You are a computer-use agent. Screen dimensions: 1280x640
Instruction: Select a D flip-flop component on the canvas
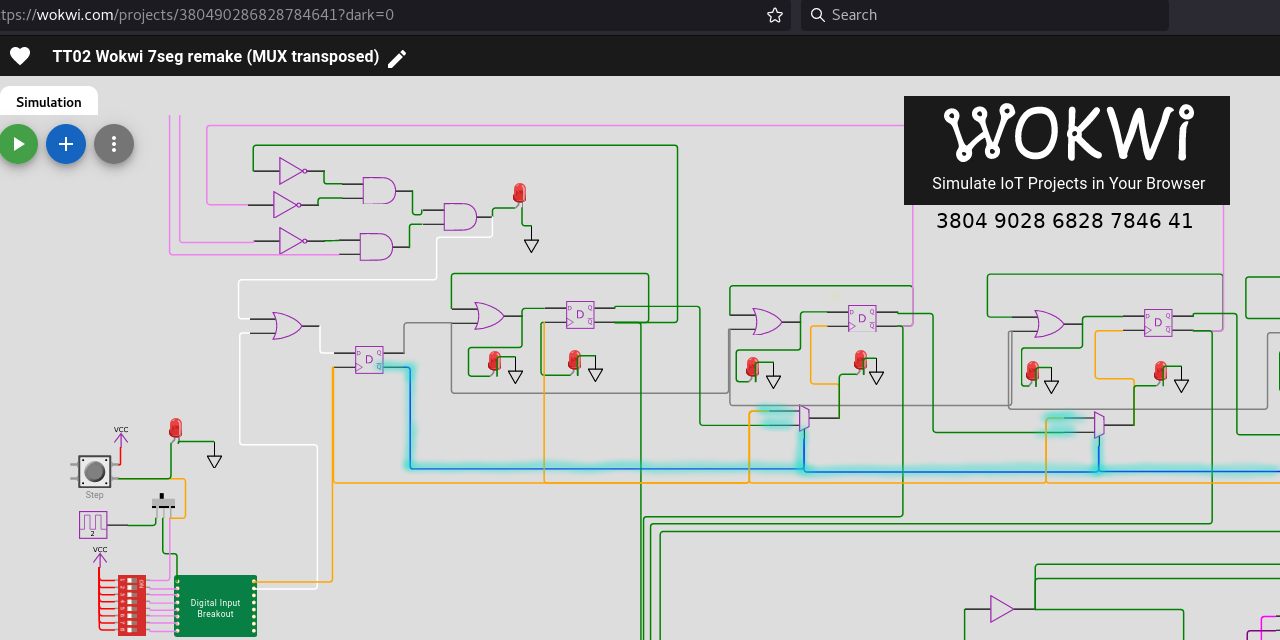click(367, 361)
